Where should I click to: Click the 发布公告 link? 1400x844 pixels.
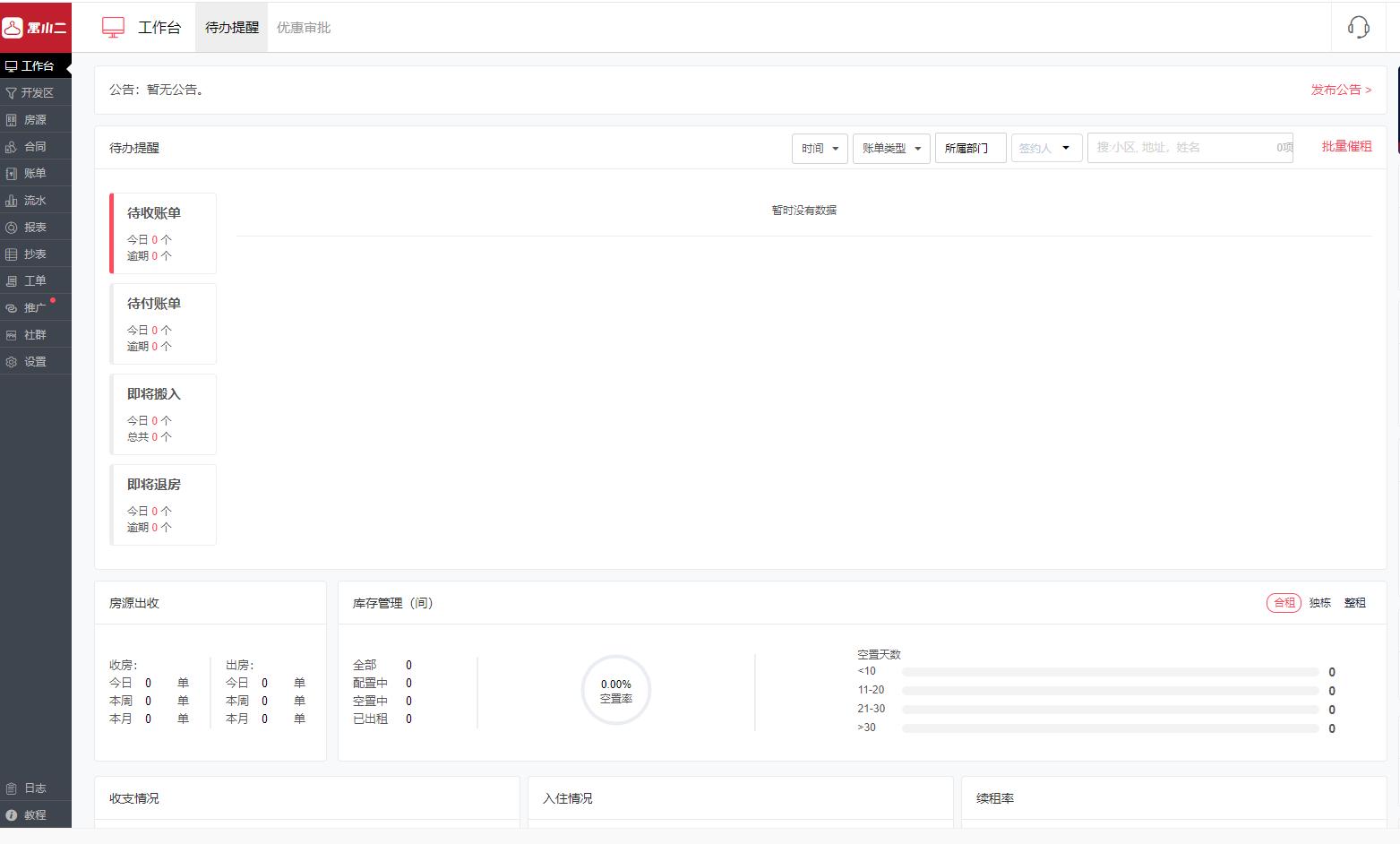click(1340, 90)
